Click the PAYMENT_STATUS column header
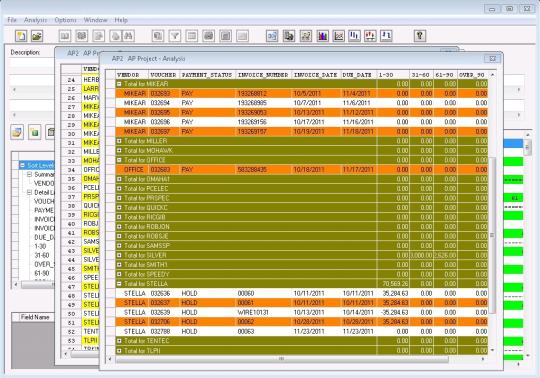 [207, 75]
